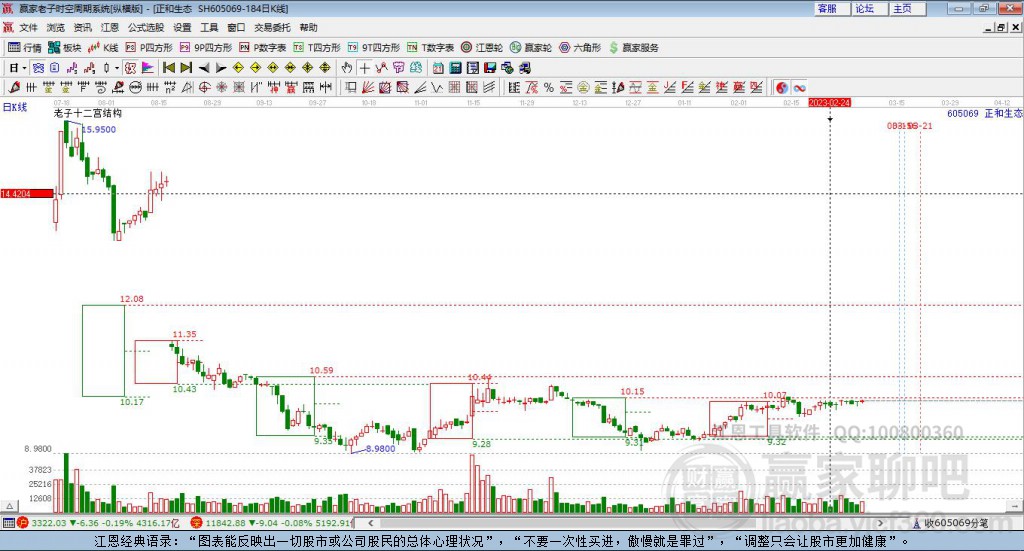Image resolution: width=1024 pixels, height=551 pixels.
Task: Jump to first bar with skip-to-start icon
Action: [168, 68]
